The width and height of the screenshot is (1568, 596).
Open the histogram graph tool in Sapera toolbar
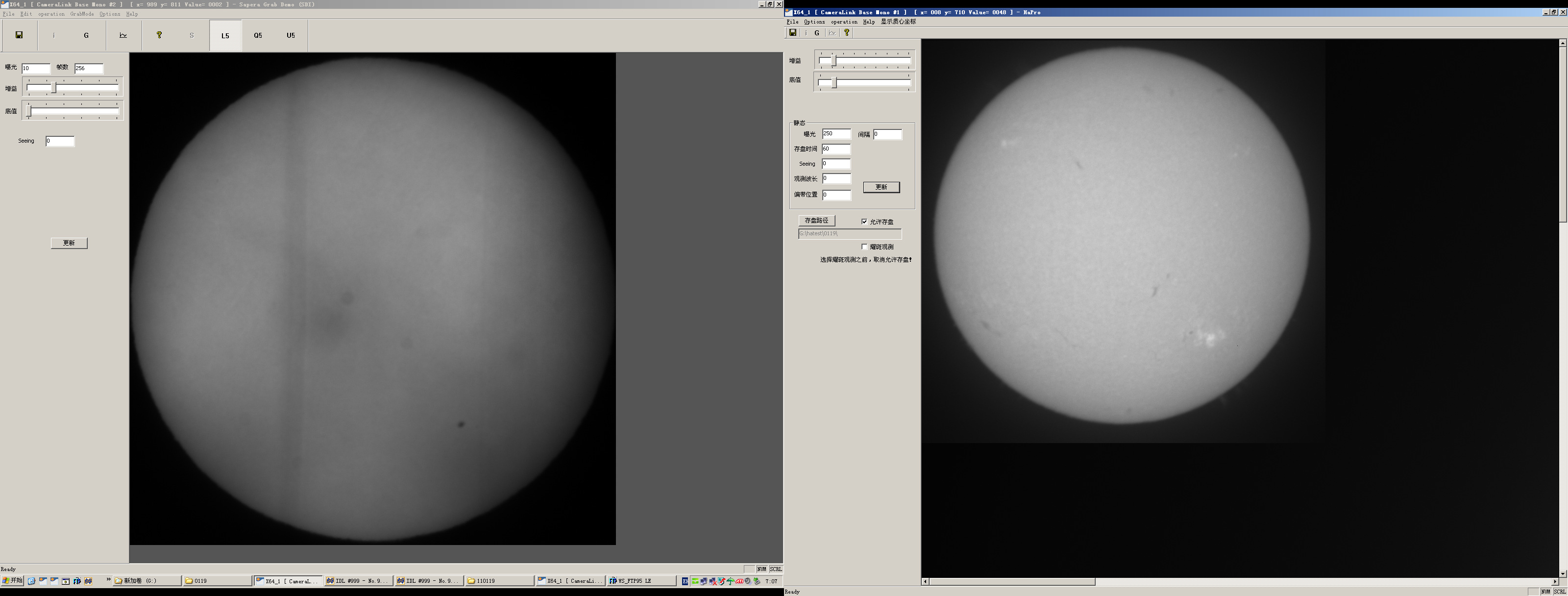123,35
